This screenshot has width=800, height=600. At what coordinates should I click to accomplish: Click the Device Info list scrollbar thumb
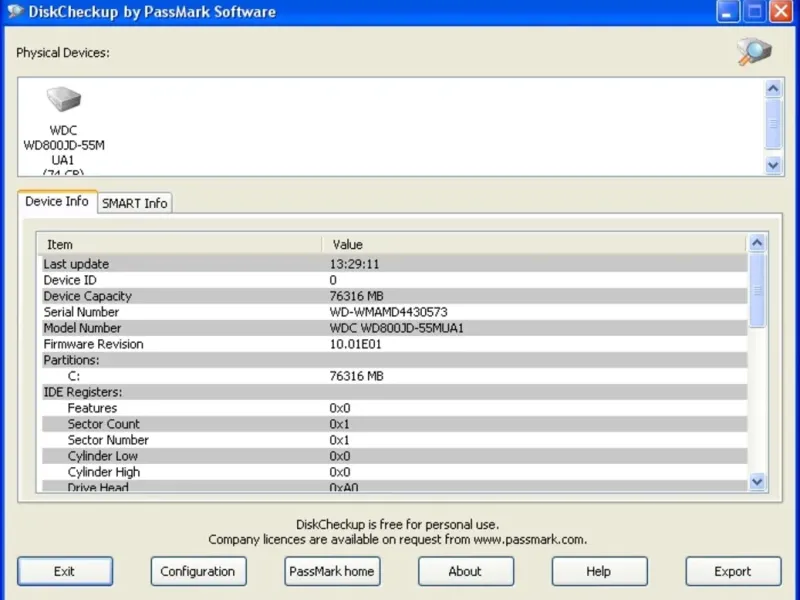point(757,290)
